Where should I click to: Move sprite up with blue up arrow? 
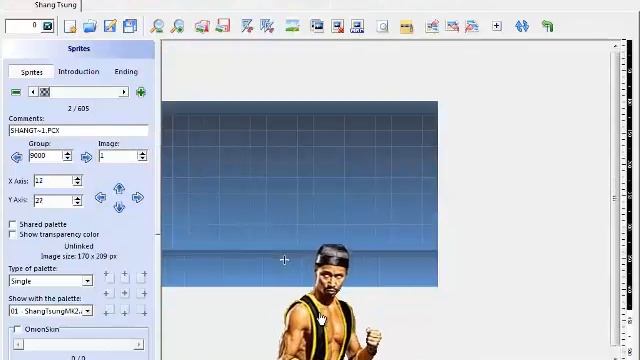tap(119, 188)
